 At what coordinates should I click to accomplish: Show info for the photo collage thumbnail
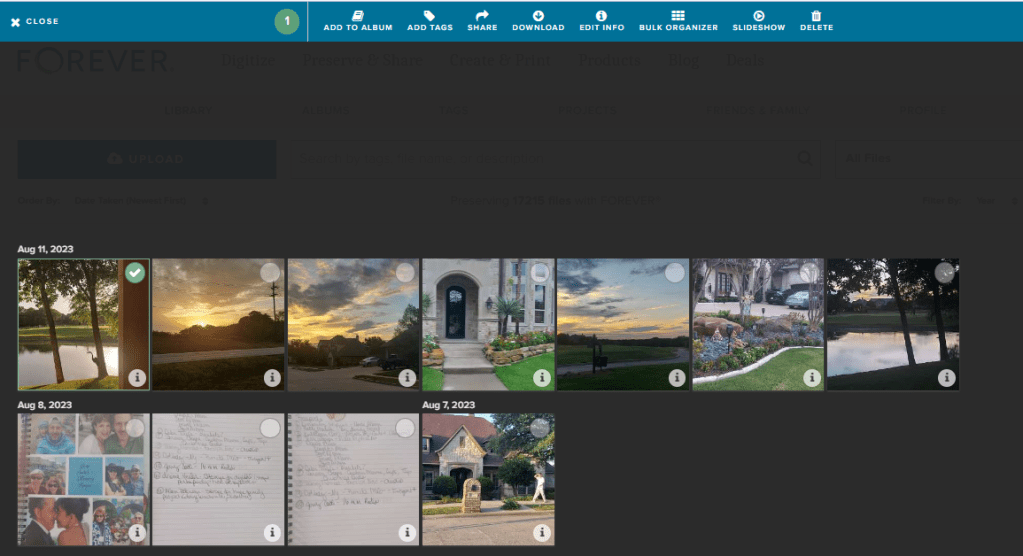pos(136,533)
